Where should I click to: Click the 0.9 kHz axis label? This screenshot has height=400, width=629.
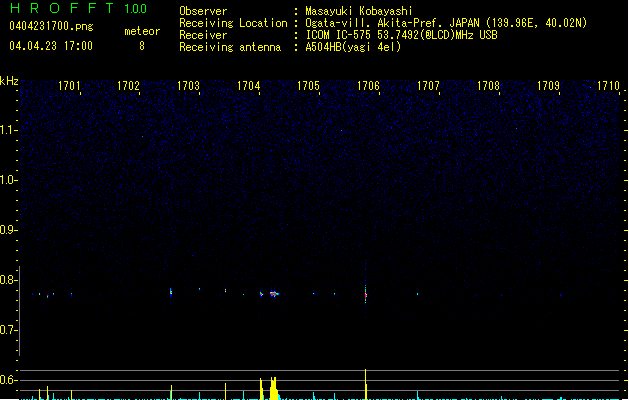pos(8,230)
